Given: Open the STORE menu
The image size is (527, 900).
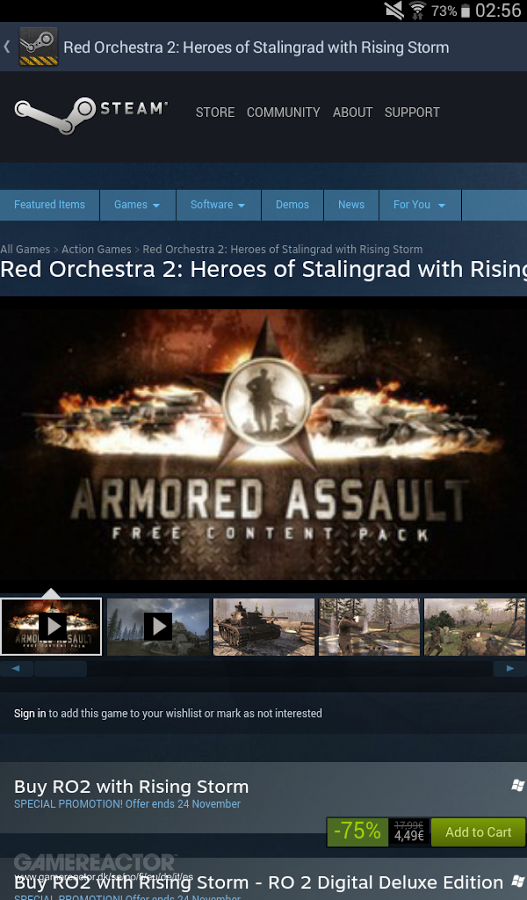Looking at the screenshot, I should click(215, 112).
